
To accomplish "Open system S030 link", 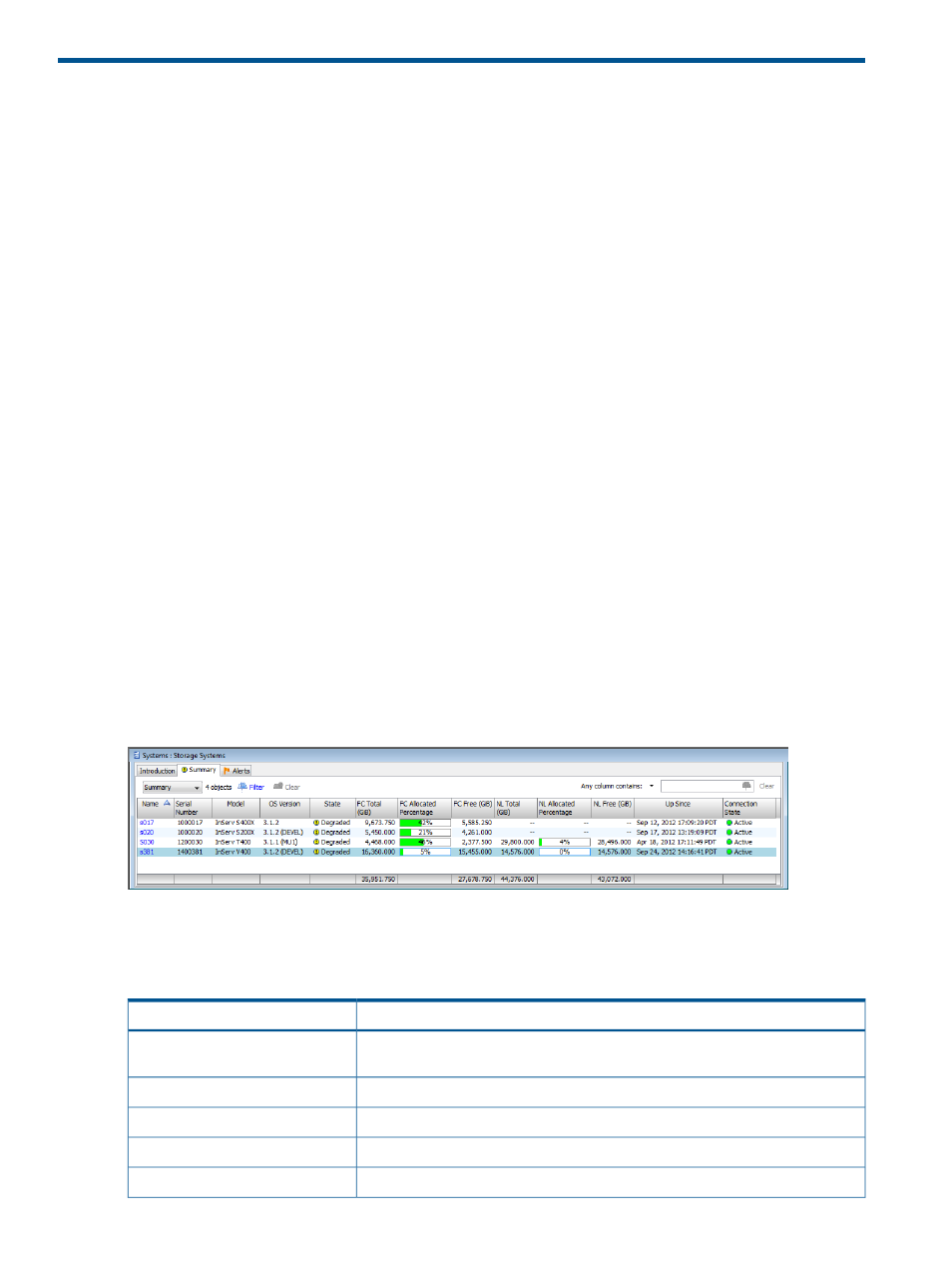I will [x=147, y=843].
